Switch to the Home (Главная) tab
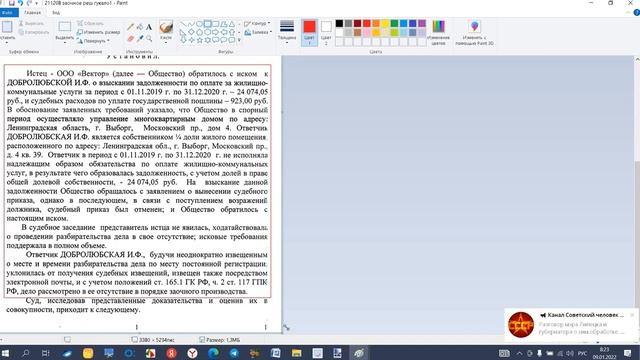 (32, 13)
